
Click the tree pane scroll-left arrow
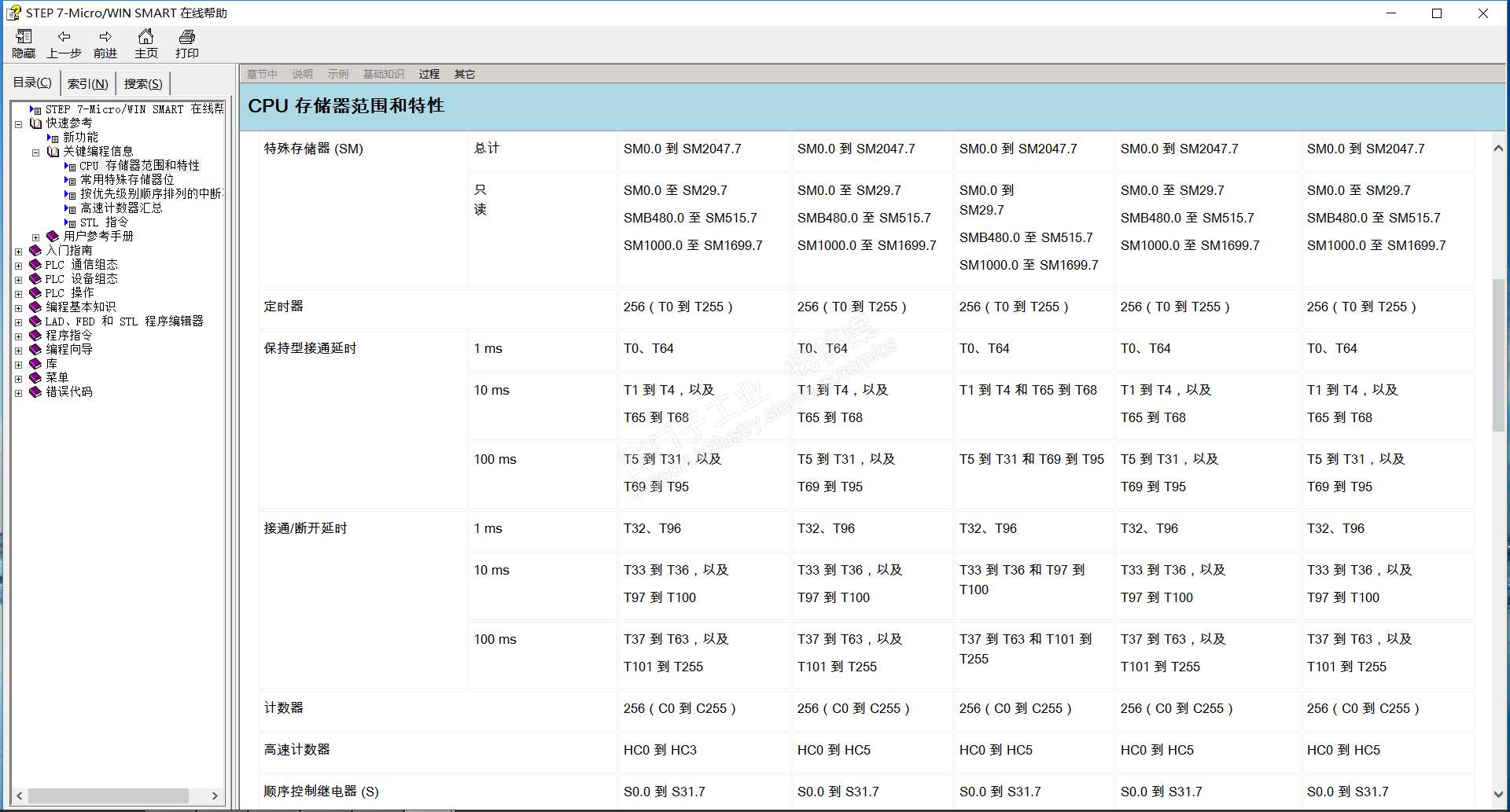click(x=20, y=795)
